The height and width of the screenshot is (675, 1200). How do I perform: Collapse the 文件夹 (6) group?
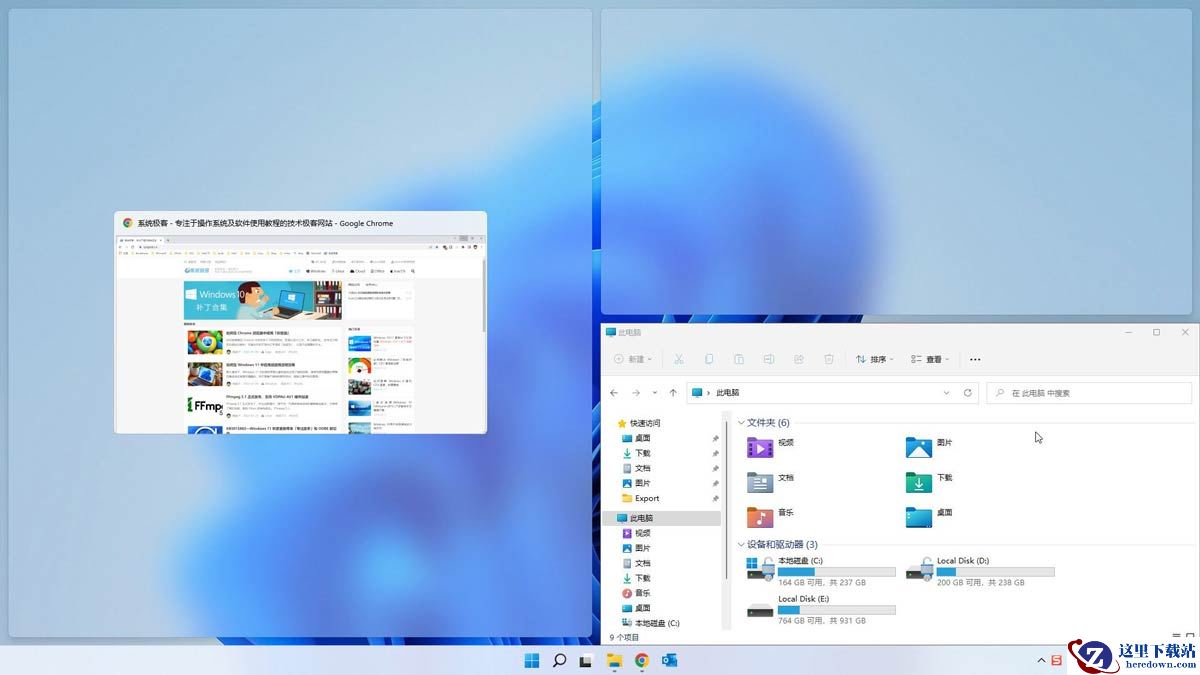(x=741, y=423)
